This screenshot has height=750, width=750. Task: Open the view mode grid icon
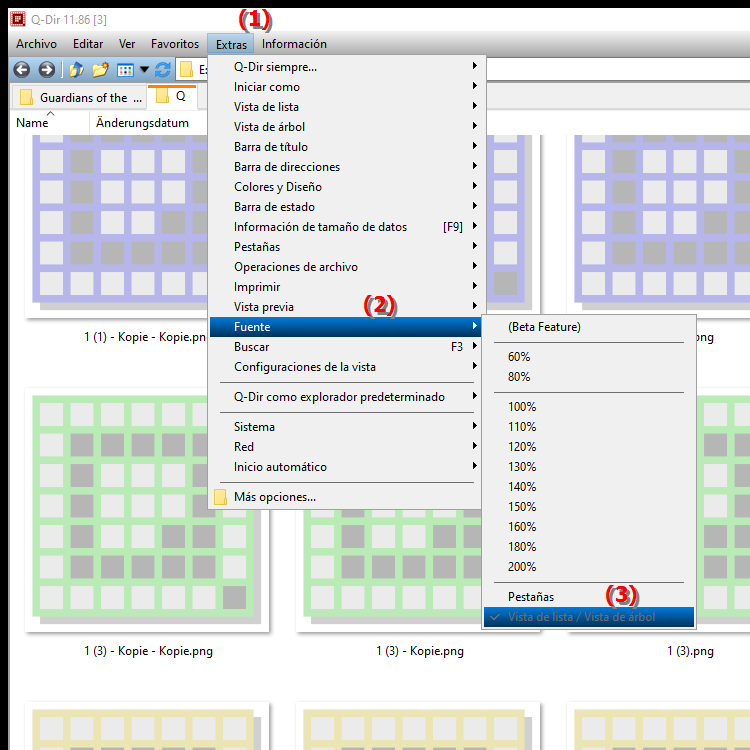(125, 70)
